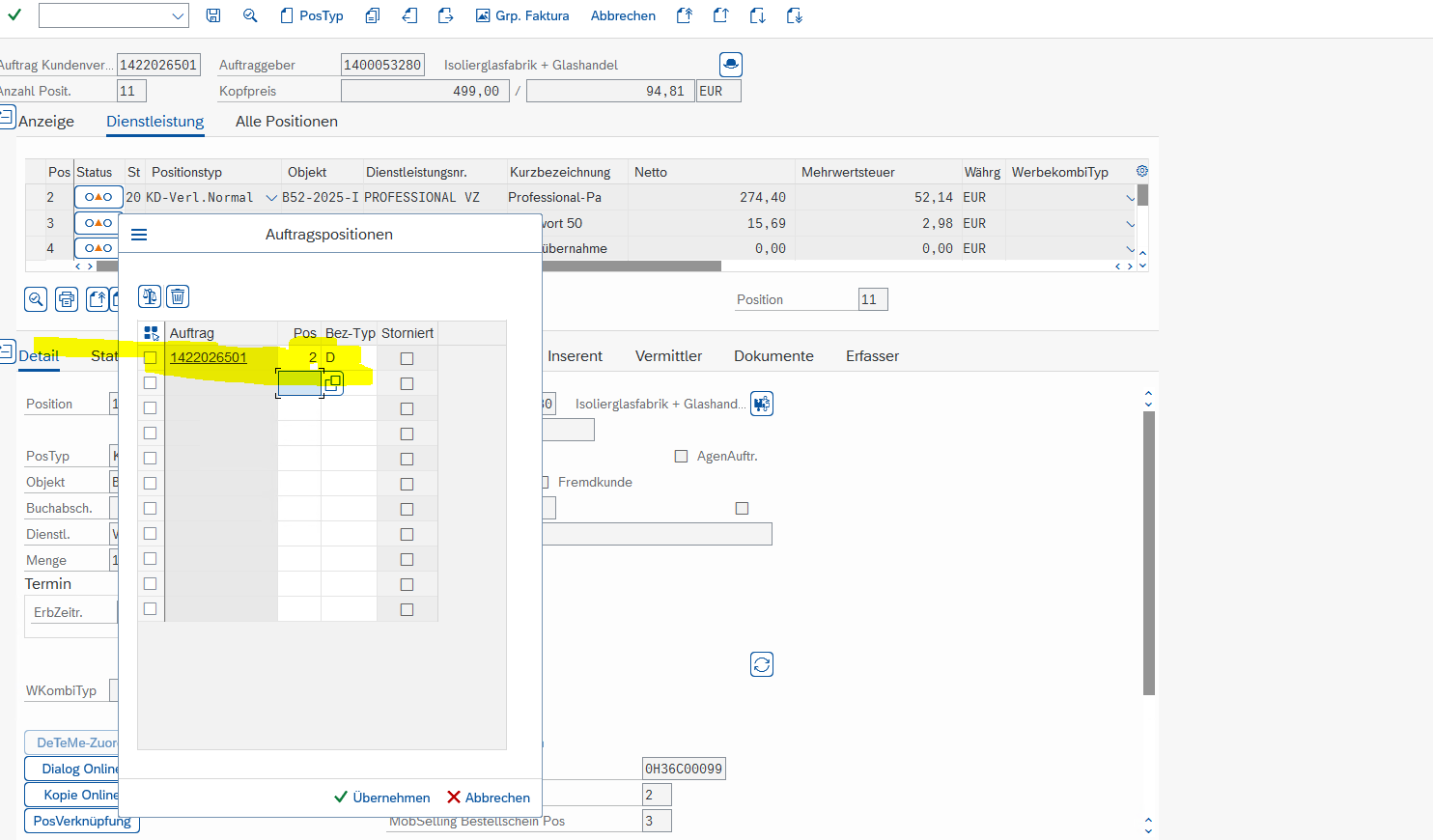Click the PosTyp toolbar button
The width and height of the screenshot is (1433, 840).
tap(312, 15)
